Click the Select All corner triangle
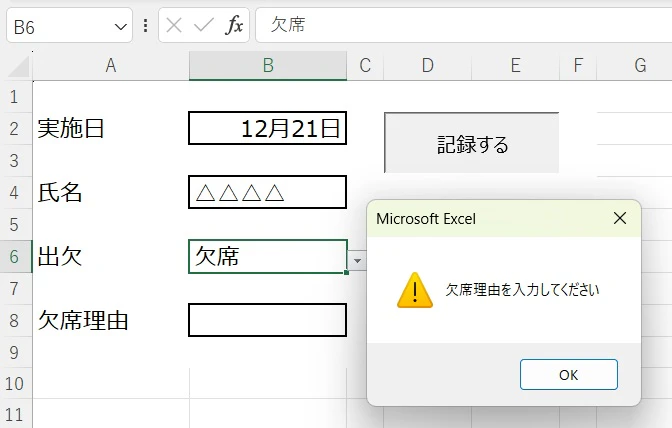672x428 pixels. point(19,66)
